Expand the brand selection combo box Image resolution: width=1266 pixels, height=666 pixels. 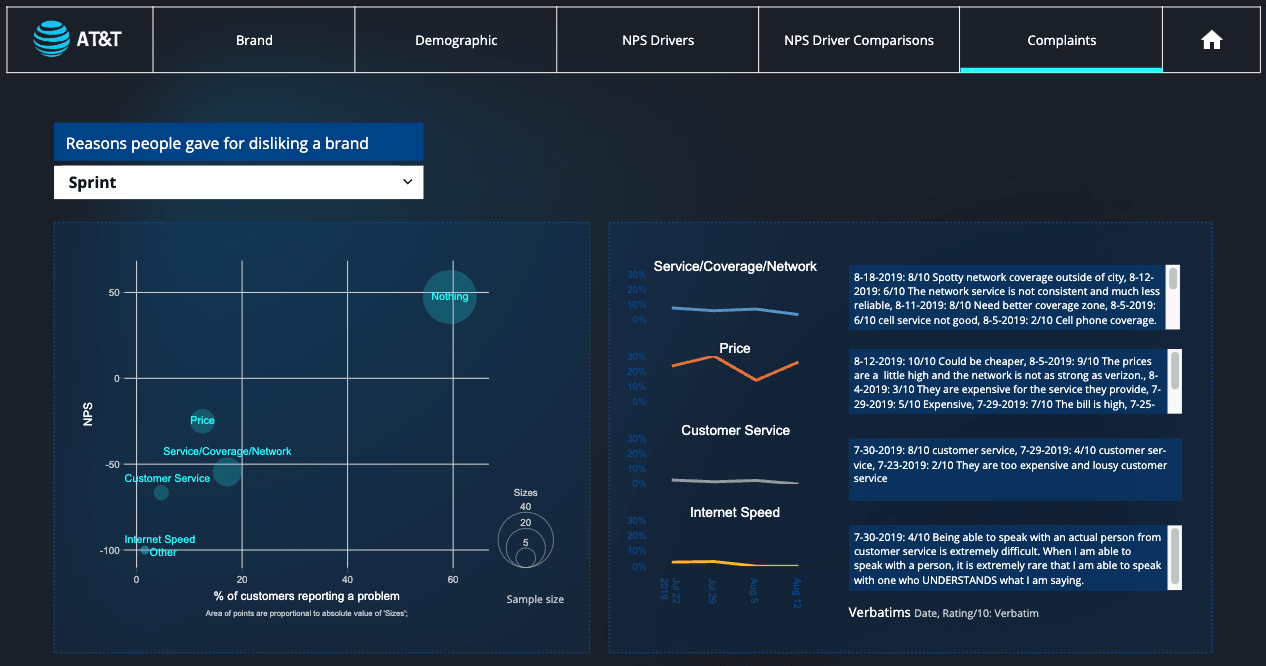[238, 182]
